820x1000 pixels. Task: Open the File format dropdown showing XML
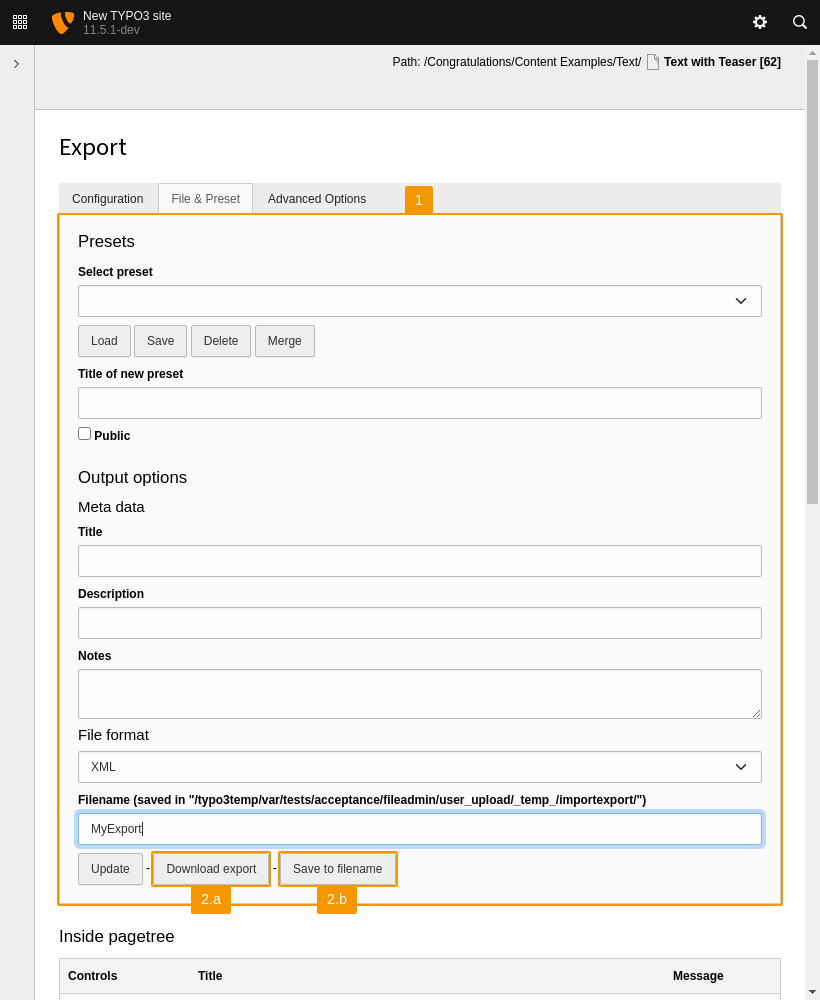click(419, 766)
